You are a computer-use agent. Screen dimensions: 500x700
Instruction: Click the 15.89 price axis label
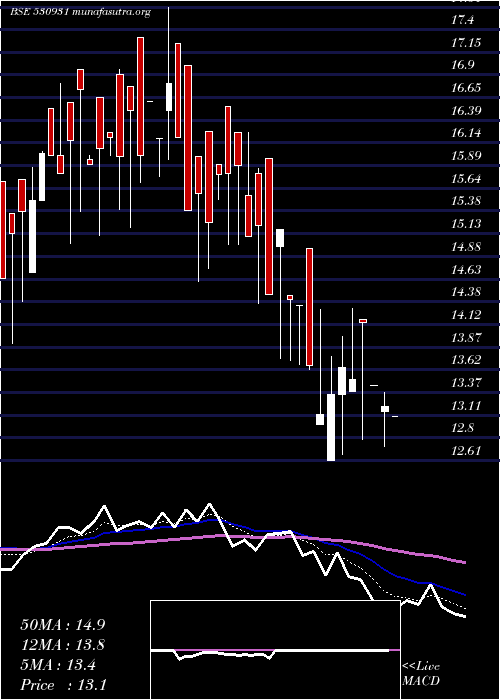[466, 156]
